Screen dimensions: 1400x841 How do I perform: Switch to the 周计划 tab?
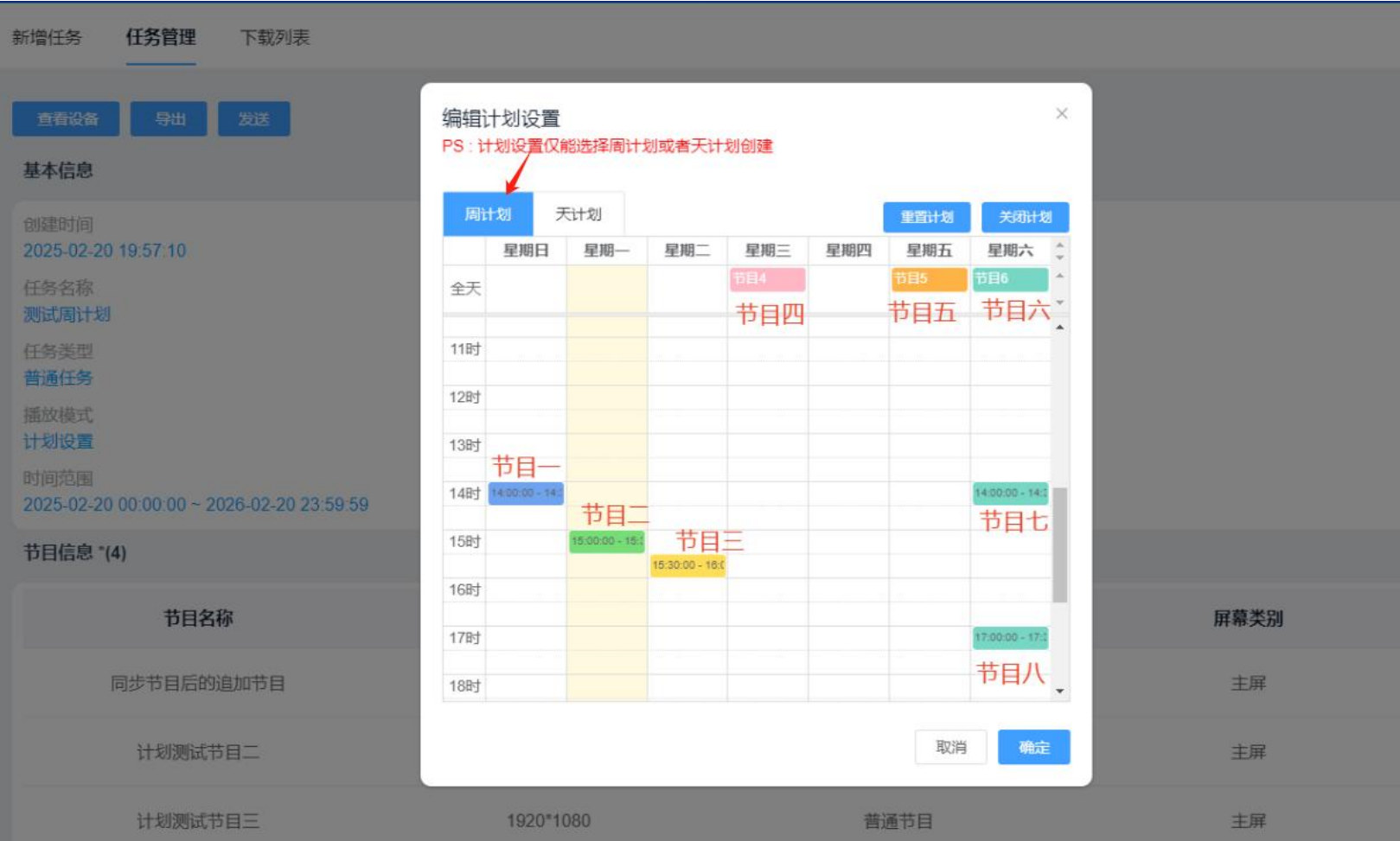click(488, 214)
